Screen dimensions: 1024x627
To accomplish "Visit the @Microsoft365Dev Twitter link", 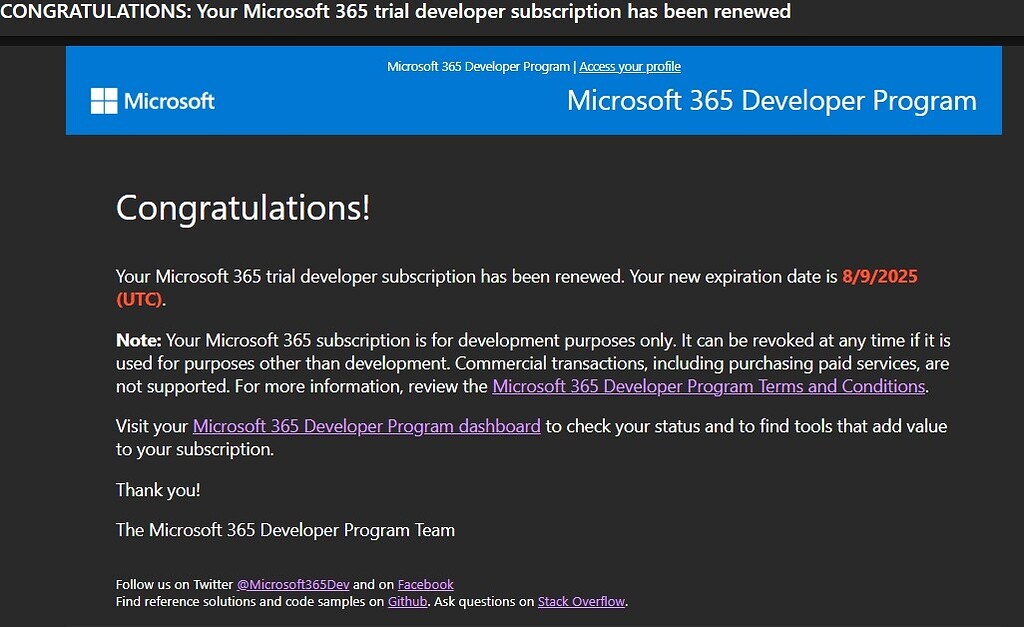I will tap(293, 585).
